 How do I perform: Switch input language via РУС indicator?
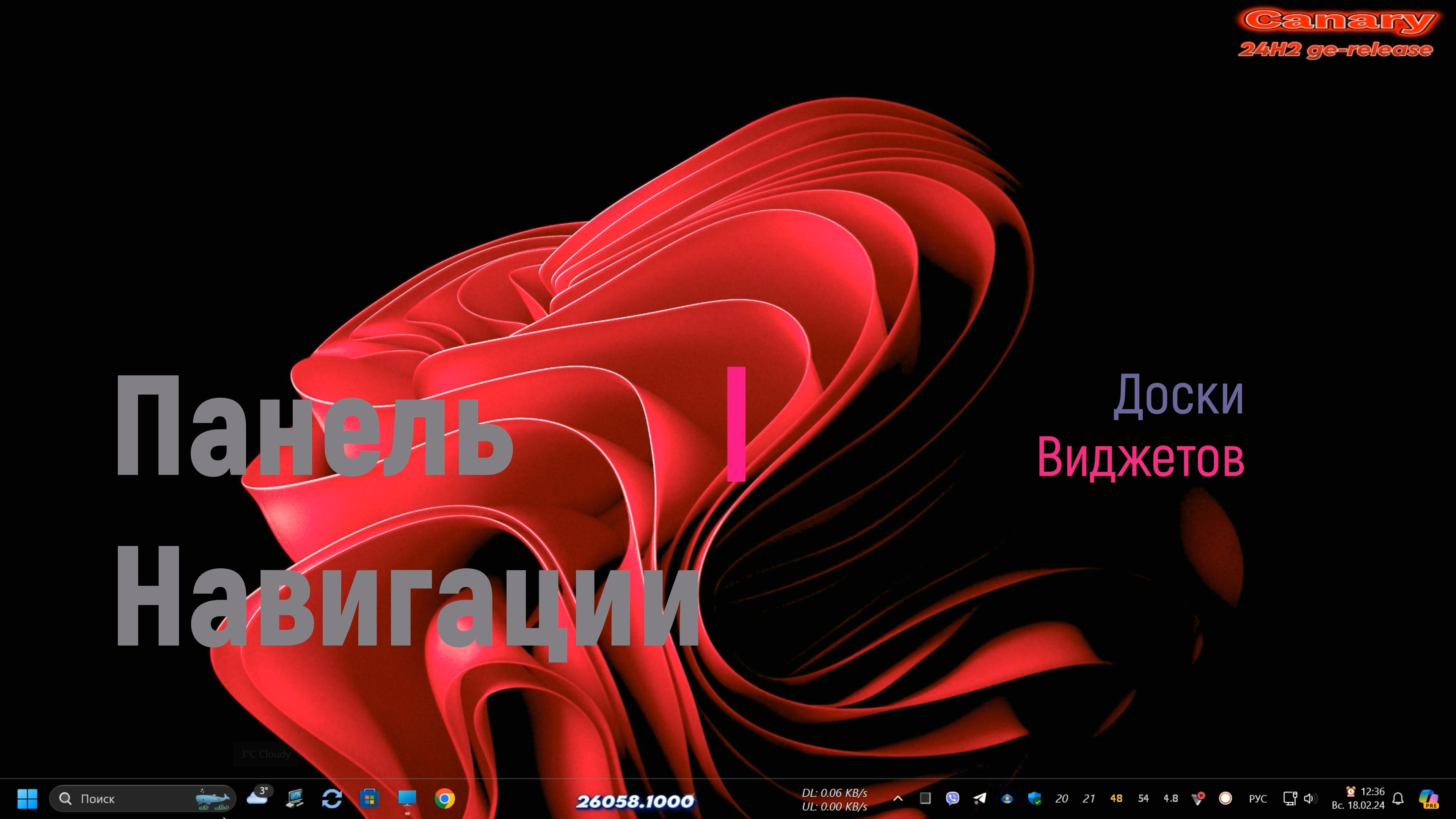1258,798
